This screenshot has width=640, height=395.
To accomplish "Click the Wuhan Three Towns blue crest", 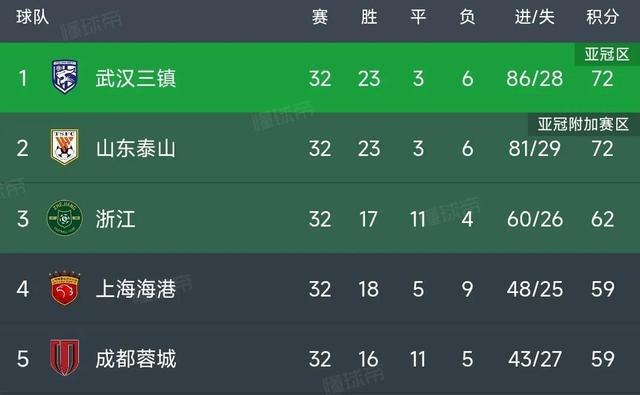I will 64,77.
